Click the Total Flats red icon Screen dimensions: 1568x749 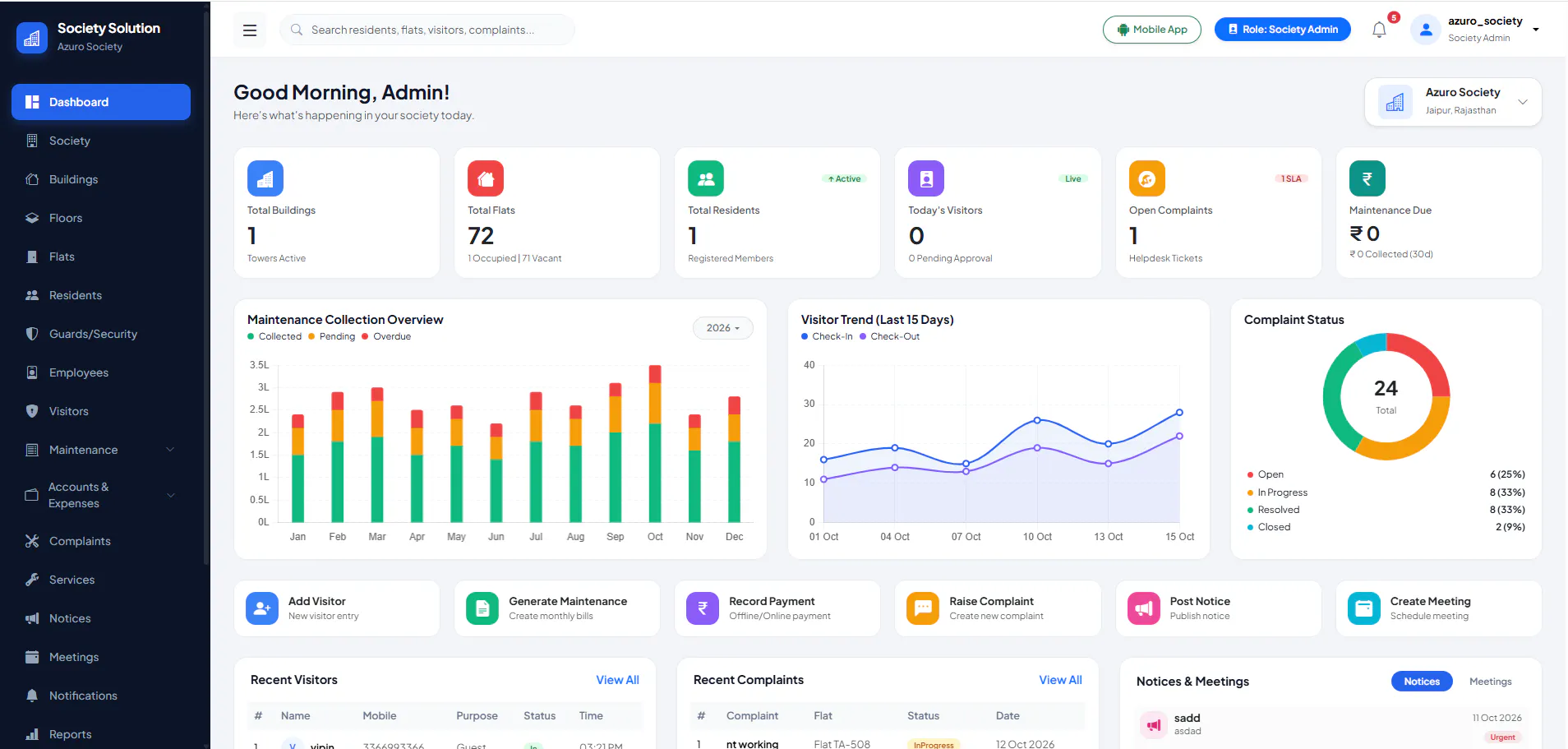coord(486,178)
